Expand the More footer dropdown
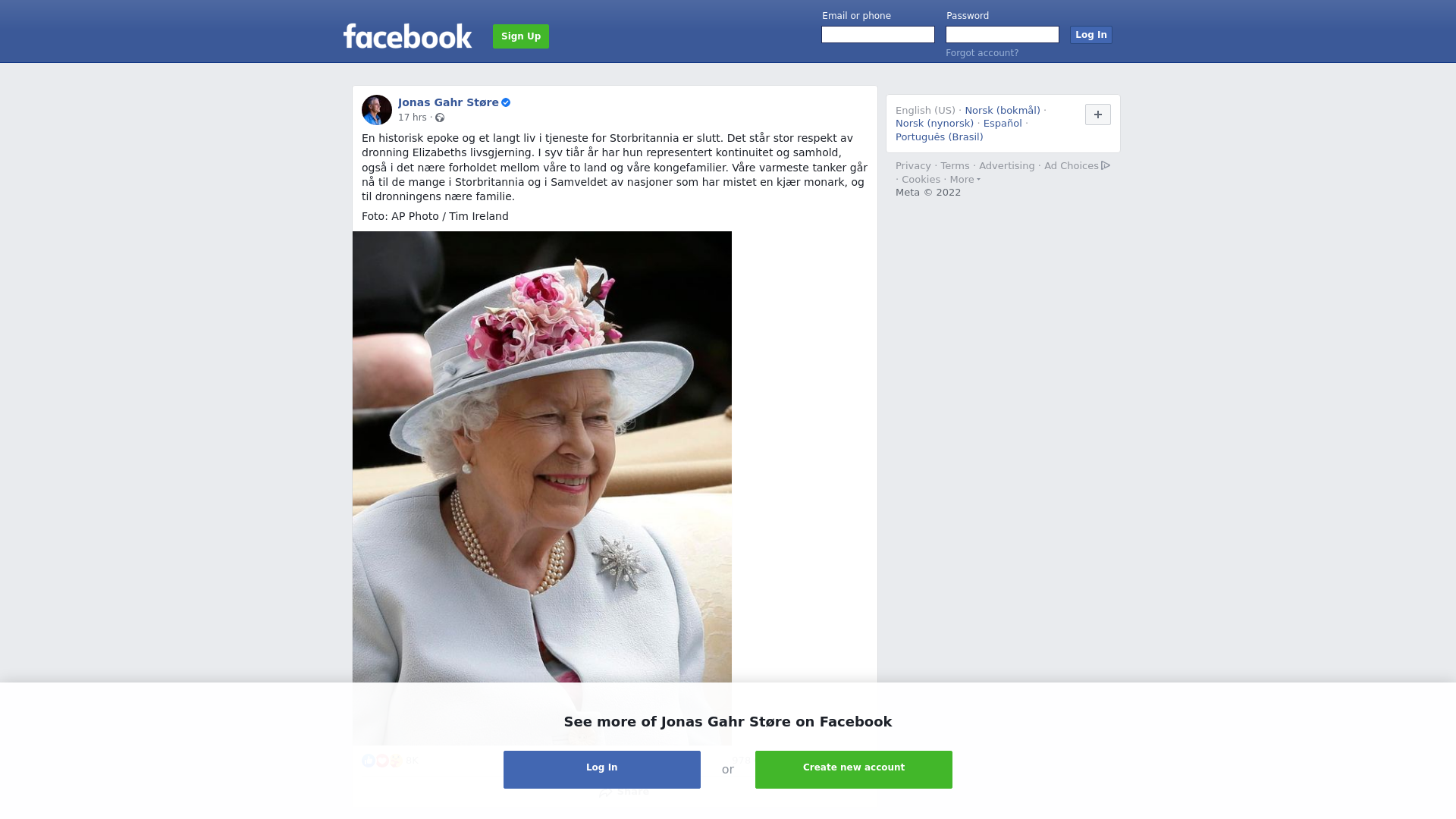 tap(965, 180)
